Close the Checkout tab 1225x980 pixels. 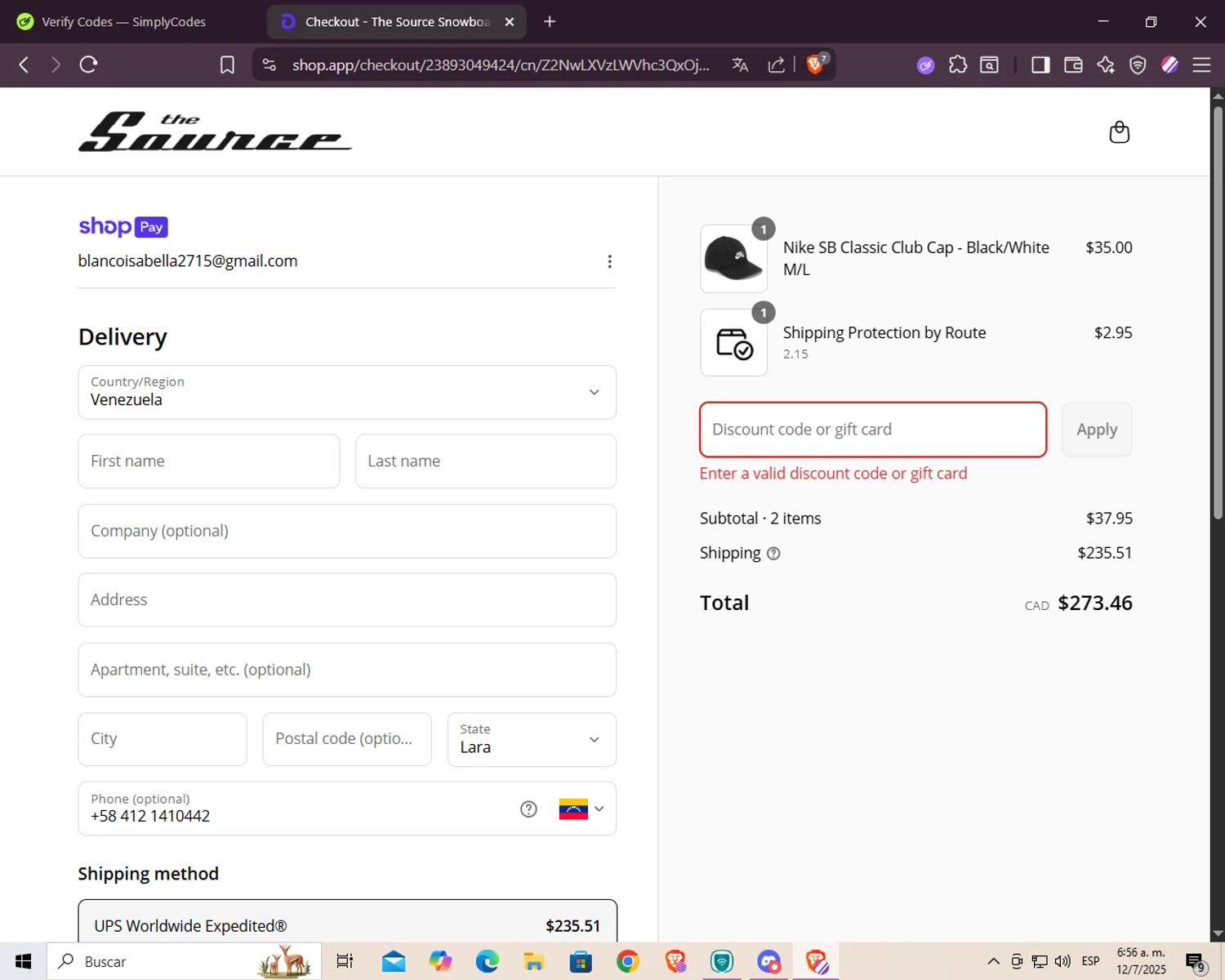[x=510, y=22]
